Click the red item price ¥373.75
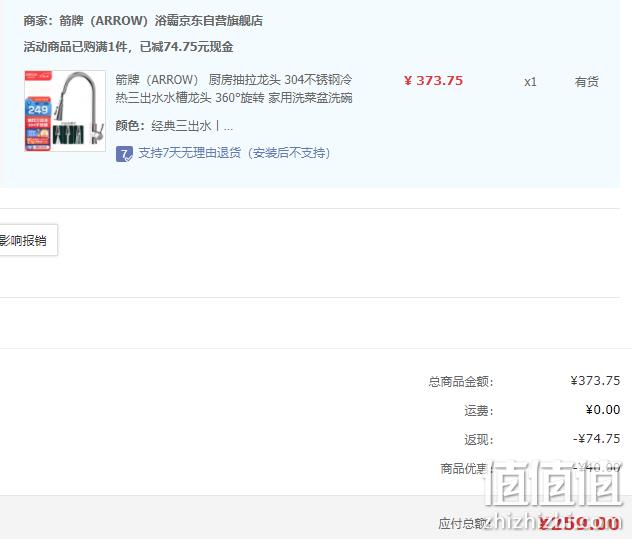The image size is (632, 539). pos(433,81)
